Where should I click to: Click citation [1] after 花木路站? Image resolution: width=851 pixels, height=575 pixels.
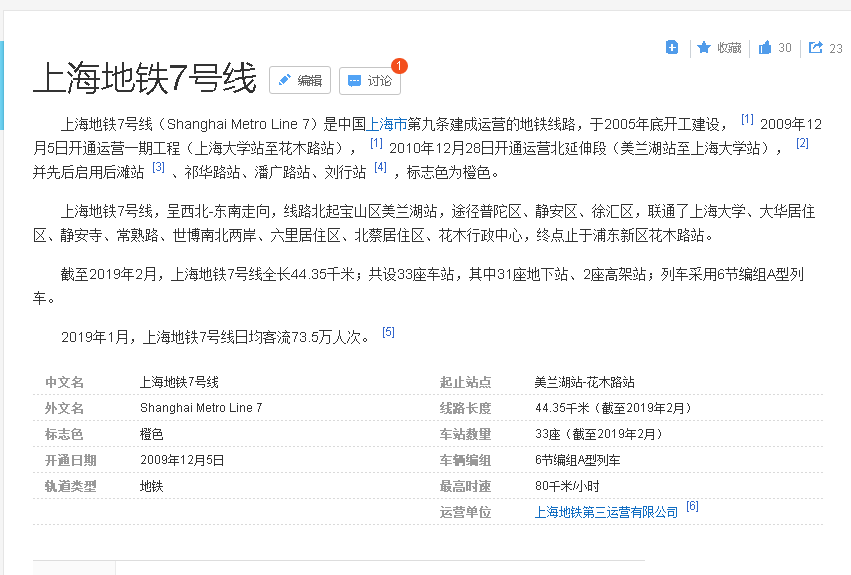[x=376, y=143]
